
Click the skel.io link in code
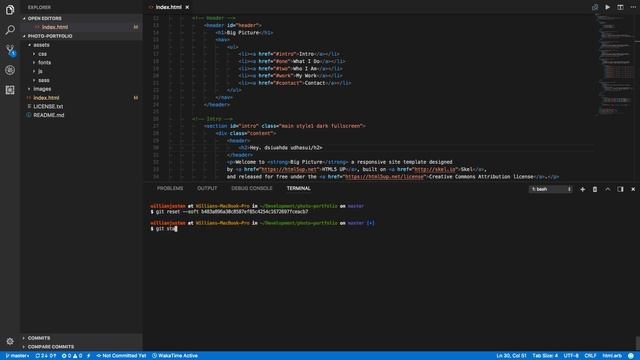coord(435,169)
